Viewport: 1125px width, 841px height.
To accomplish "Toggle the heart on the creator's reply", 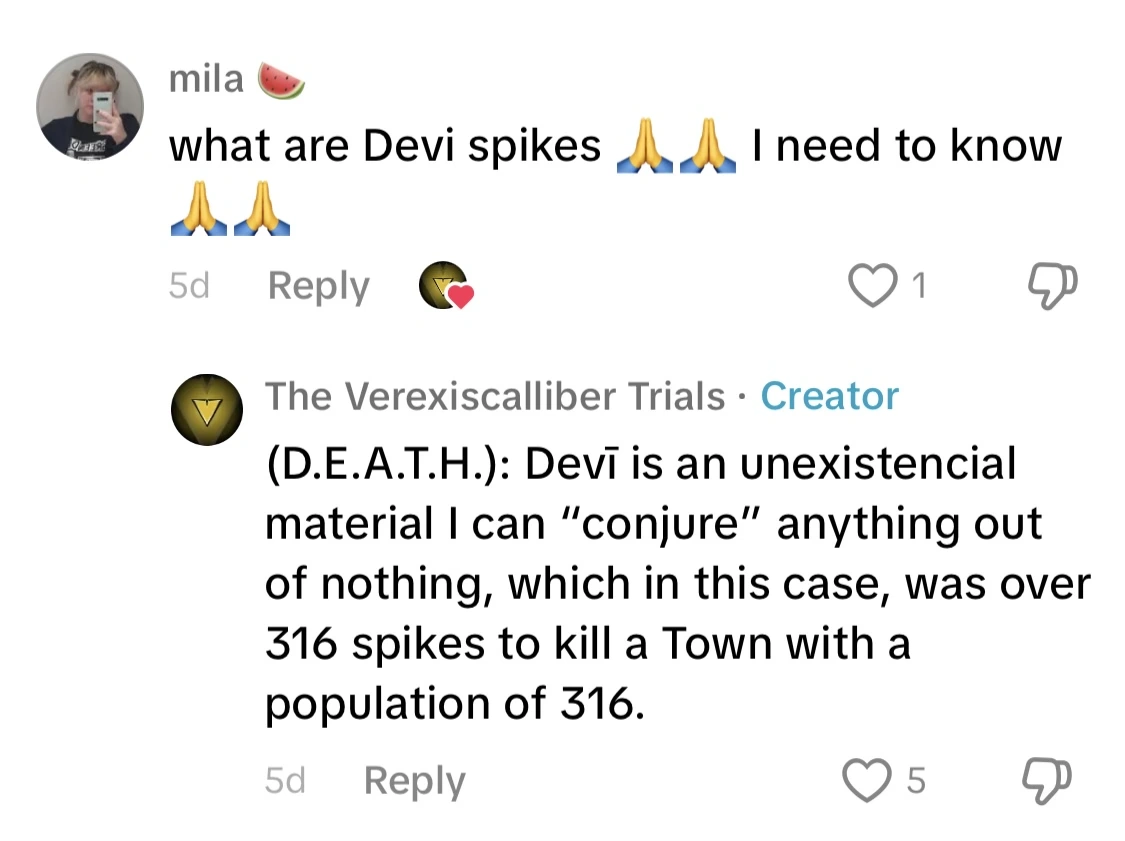I will 872,780.
